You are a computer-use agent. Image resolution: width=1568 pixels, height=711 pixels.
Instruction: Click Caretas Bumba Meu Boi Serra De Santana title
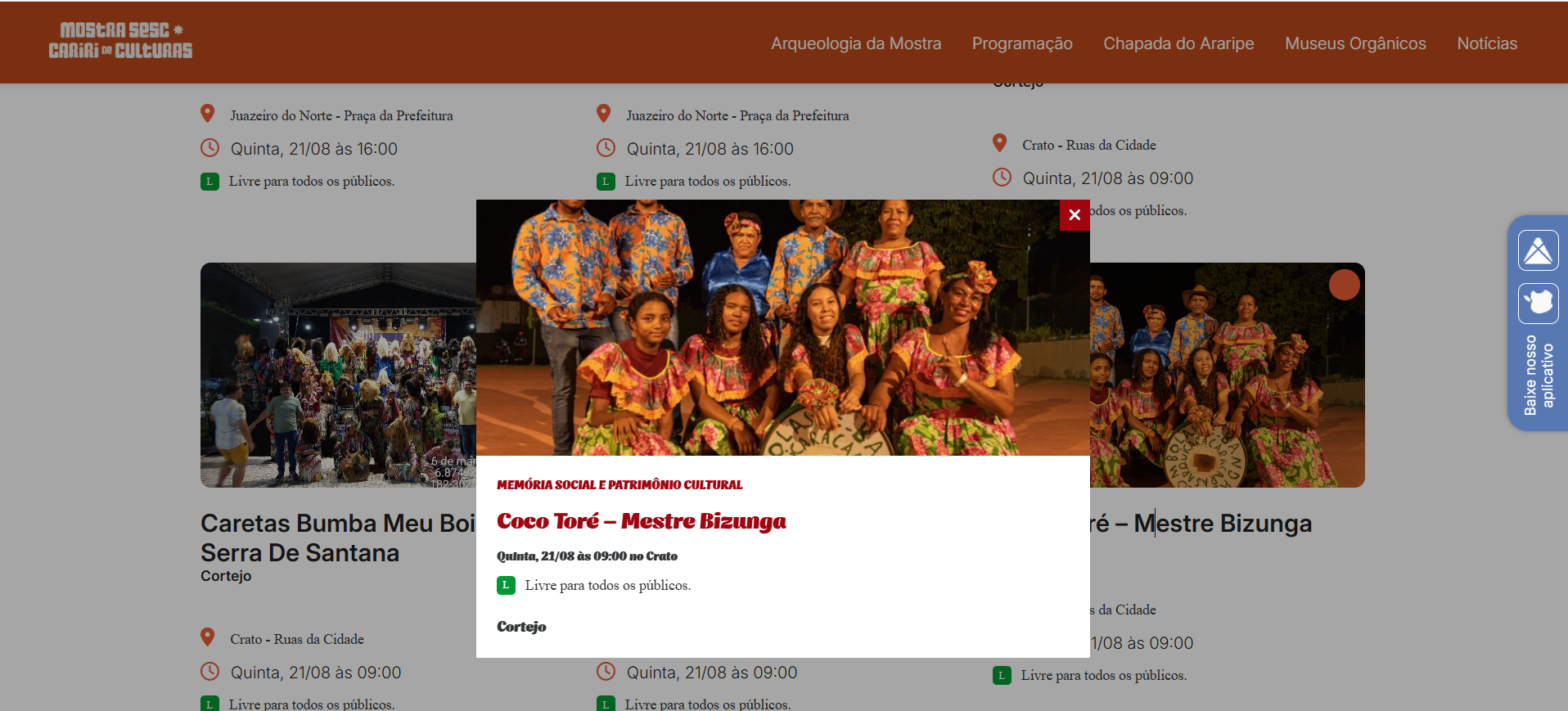[x=338, y=538]
